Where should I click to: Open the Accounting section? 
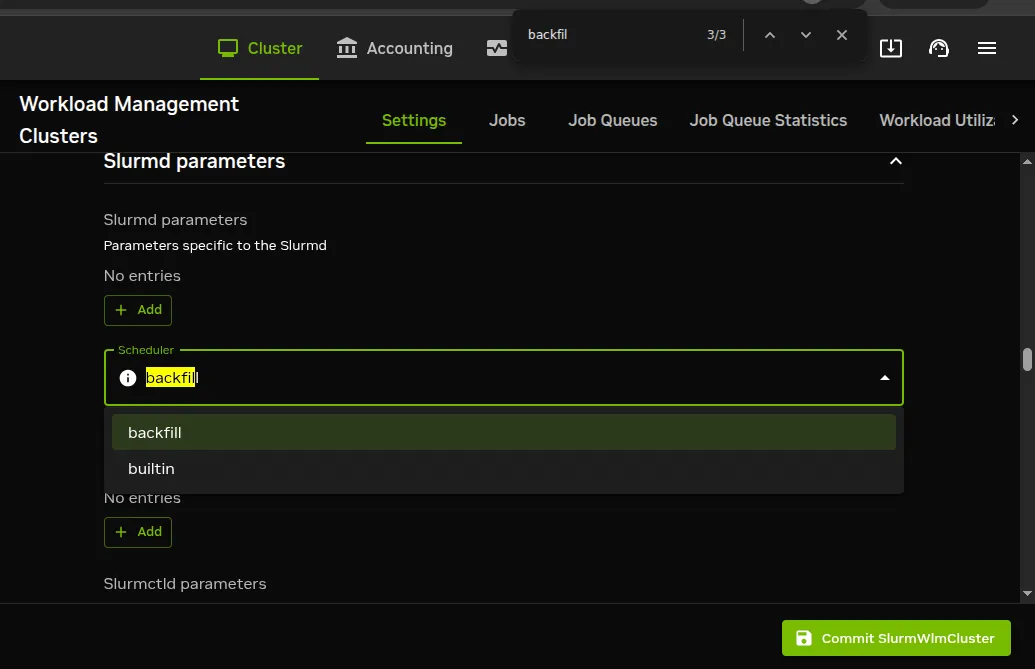pyautogui.click(x=394, y=48)
